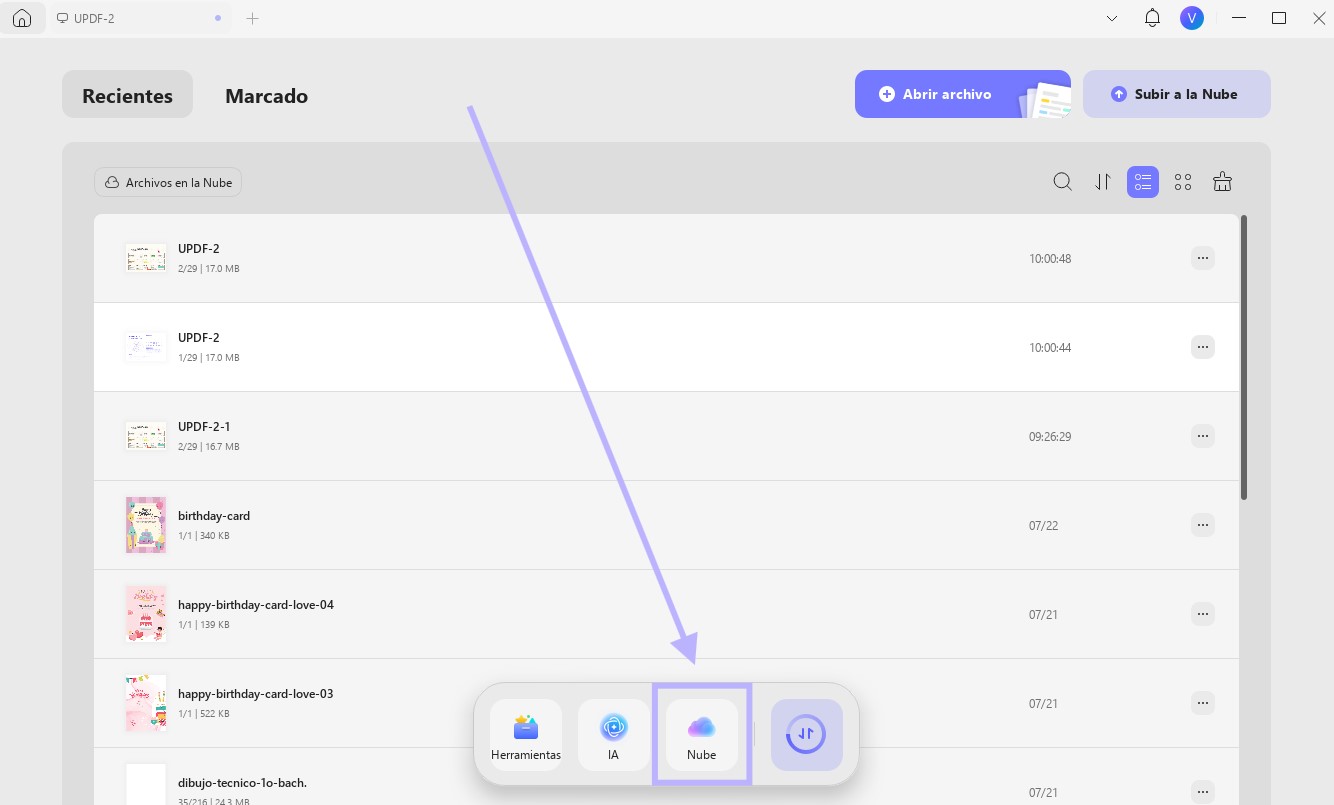Click Subir a la Nube button
1334x805 pixels.
(1176, 94)
